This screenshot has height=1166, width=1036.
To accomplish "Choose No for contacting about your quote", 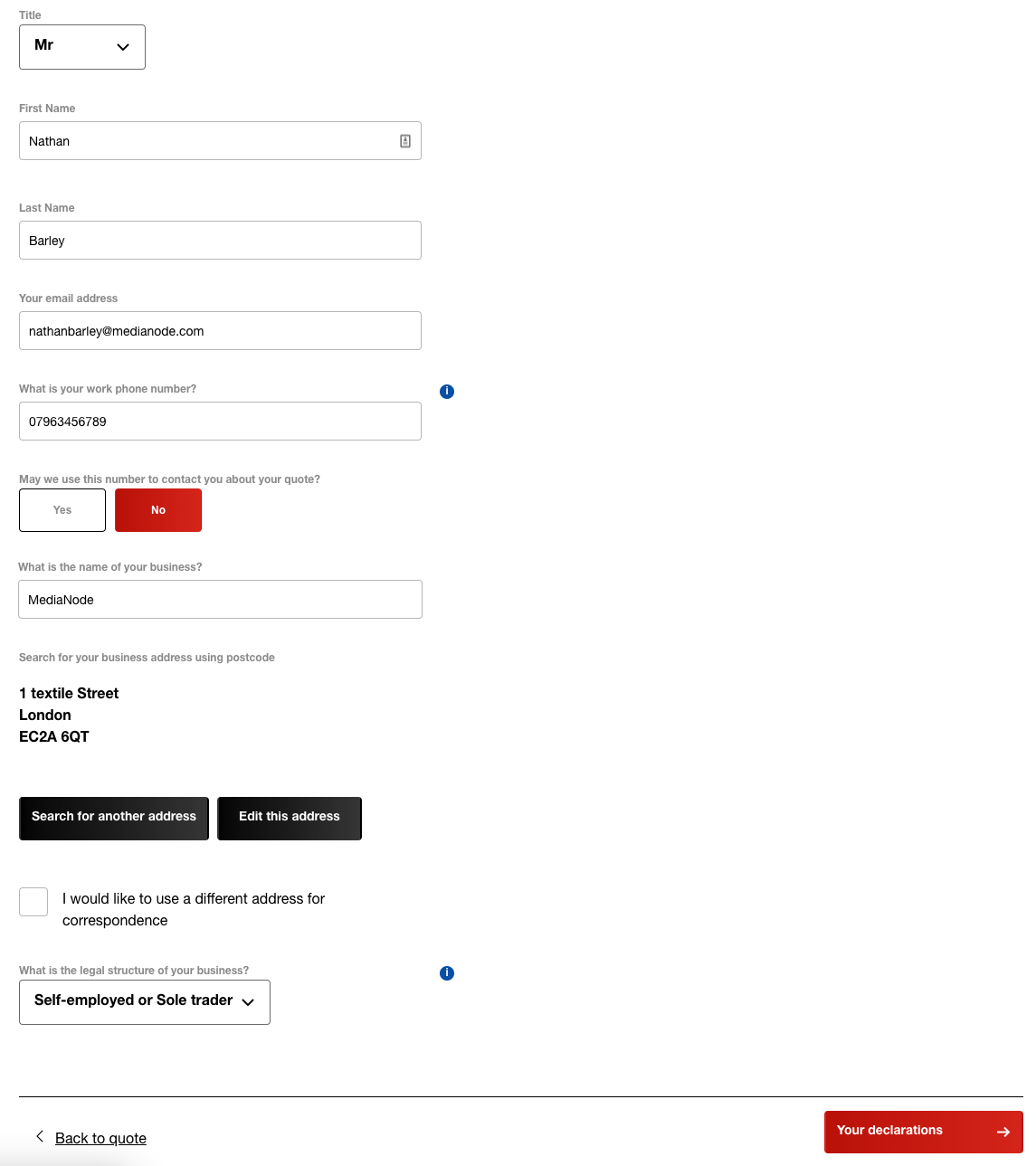I will (x=158, y=510).
